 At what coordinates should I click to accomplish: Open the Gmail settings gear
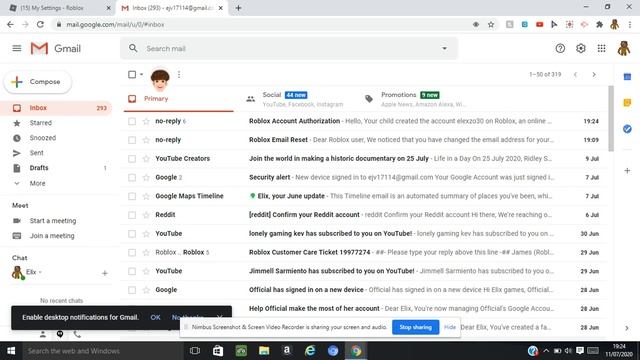coord(580,49)
